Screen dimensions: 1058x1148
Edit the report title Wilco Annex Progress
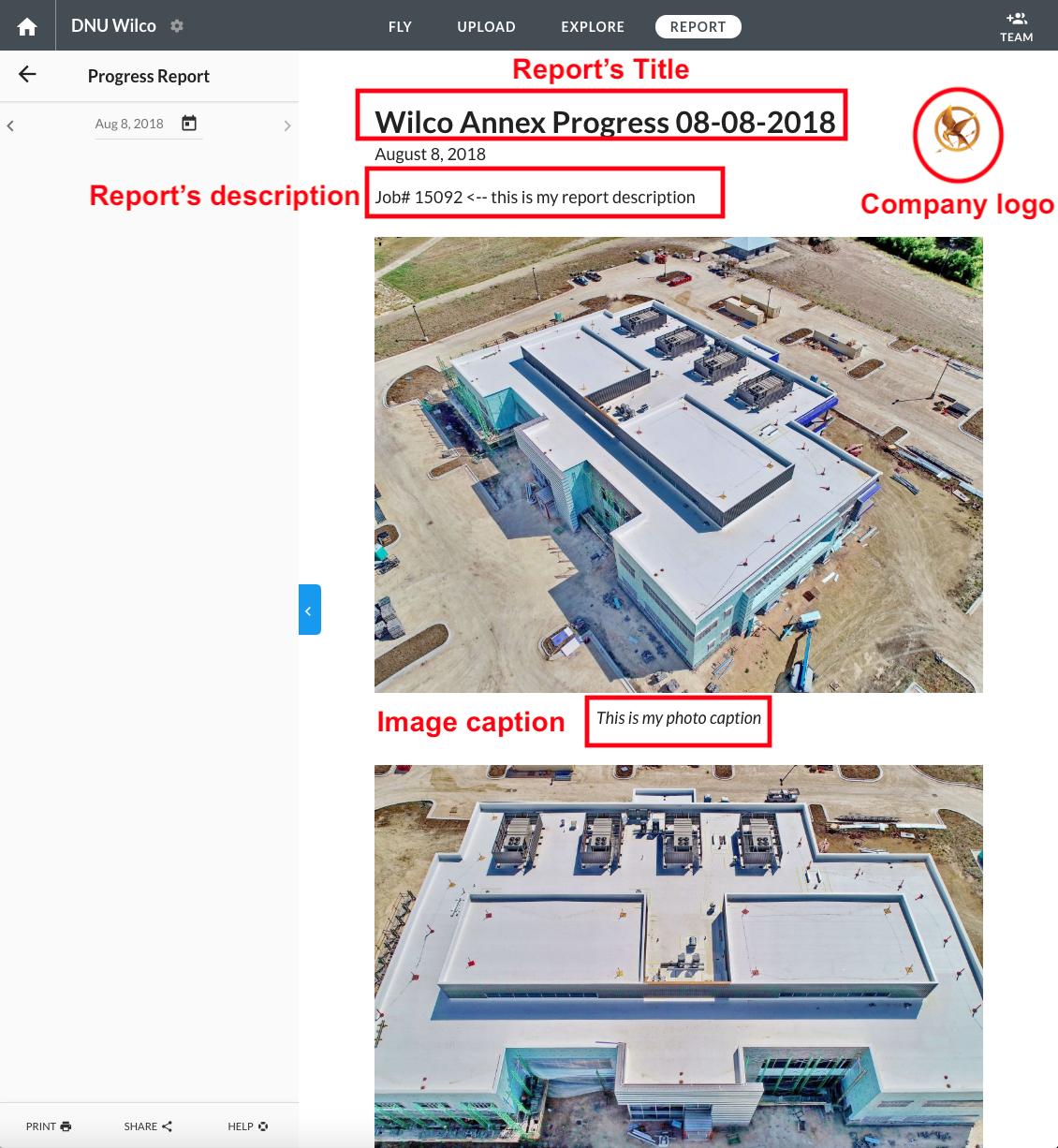(605, 122)
